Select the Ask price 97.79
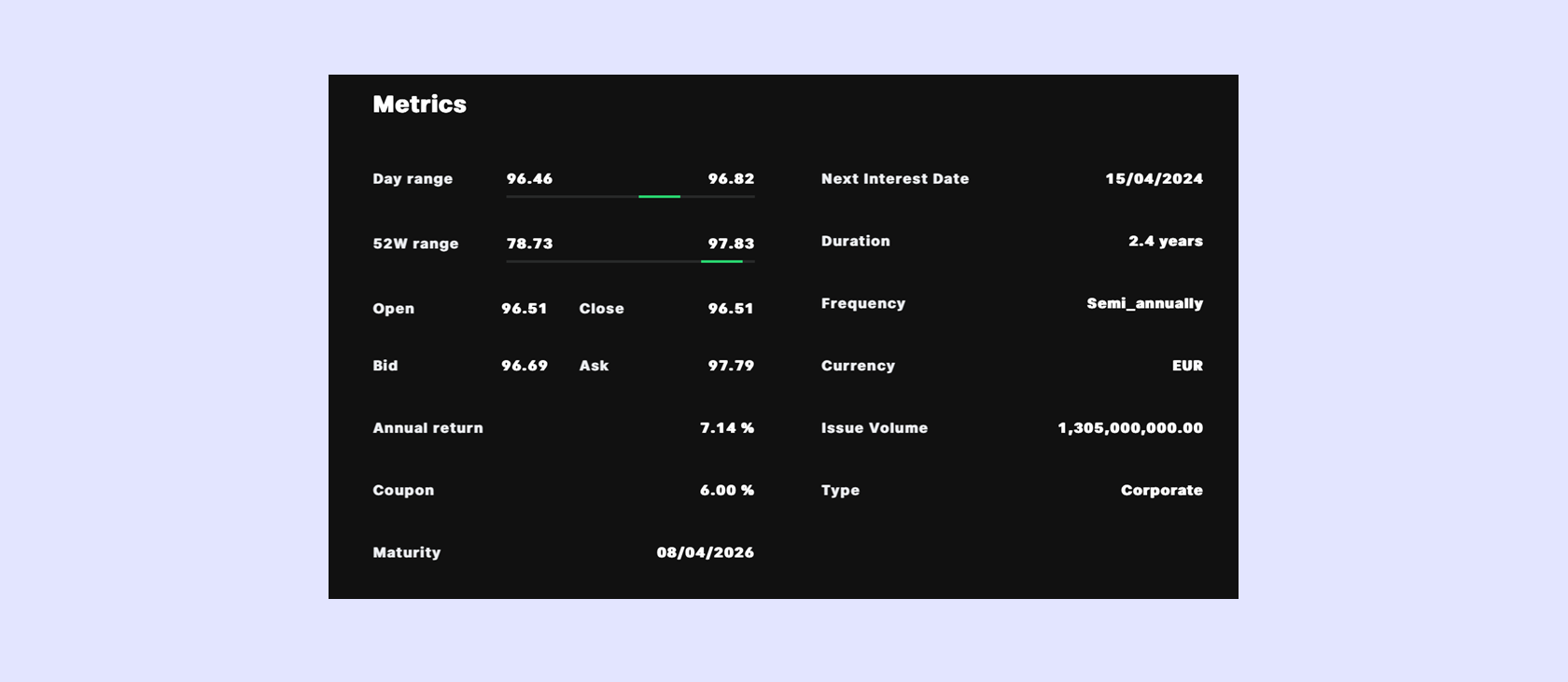This screenshot has height=682, width=1568. (x=731, y=366)
